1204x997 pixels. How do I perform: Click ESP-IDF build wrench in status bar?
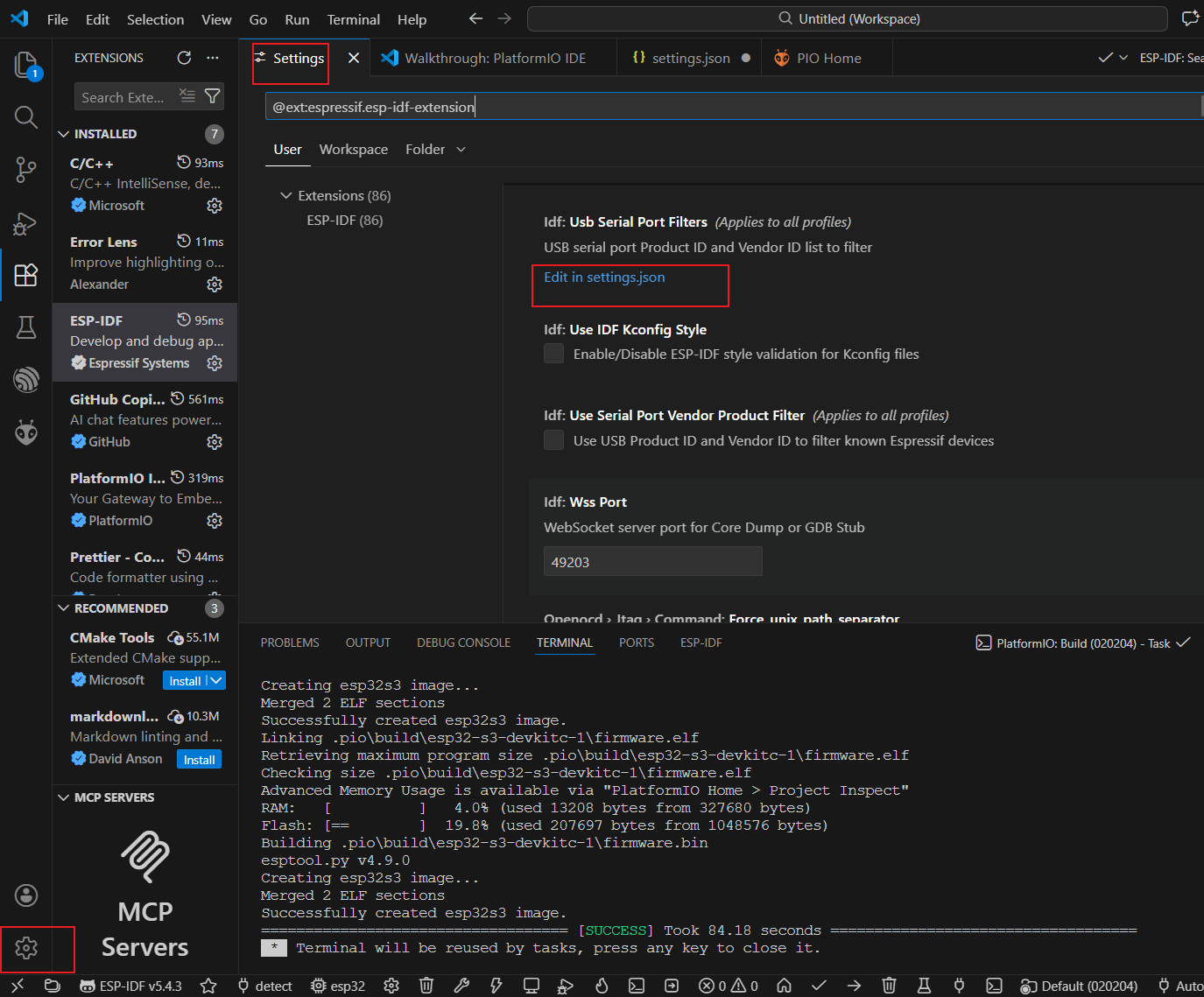[x=461, y=986]
